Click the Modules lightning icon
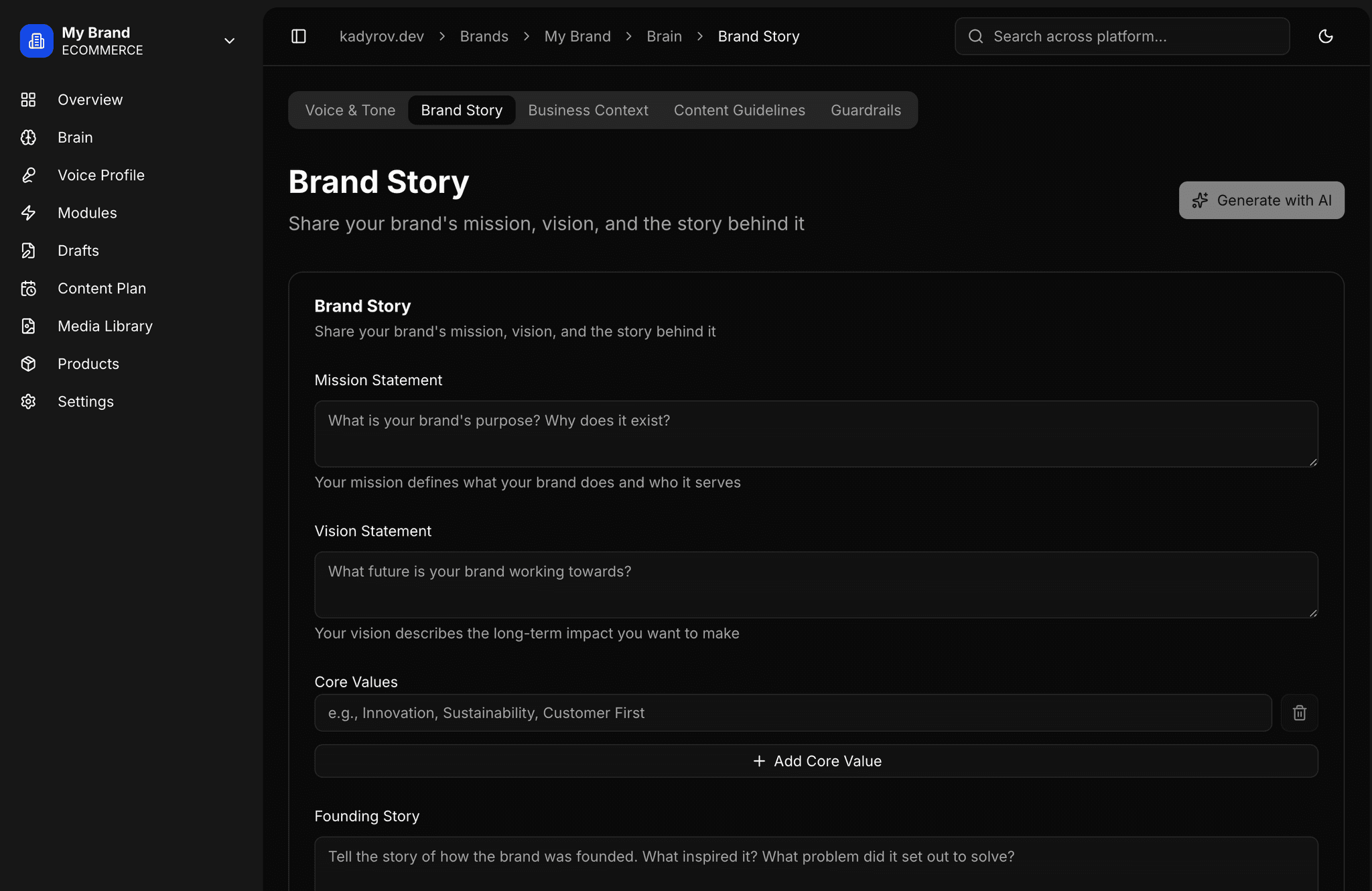 tap(28, 212)
